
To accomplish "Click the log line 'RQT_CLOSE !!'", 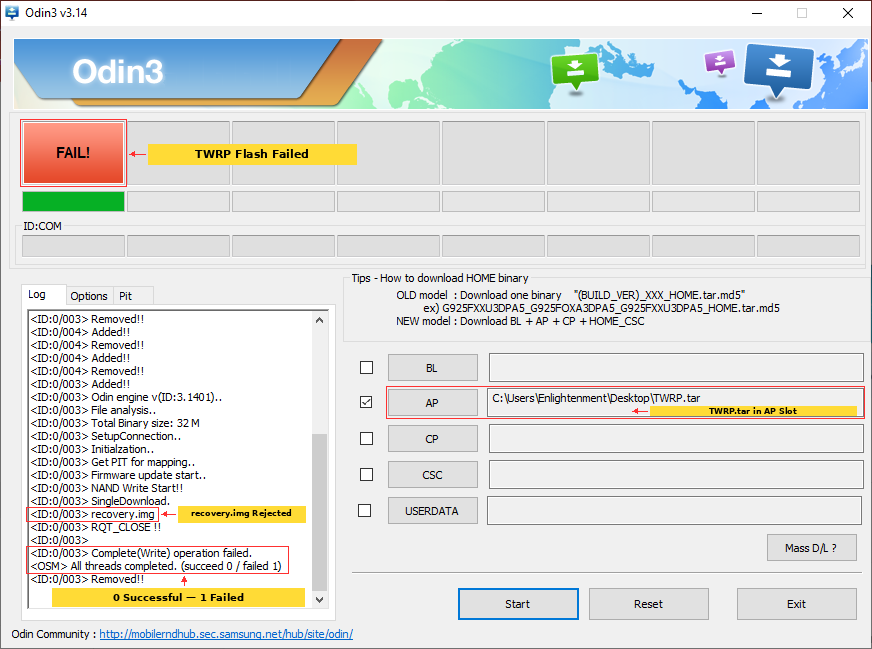I will tap(96, 527).
